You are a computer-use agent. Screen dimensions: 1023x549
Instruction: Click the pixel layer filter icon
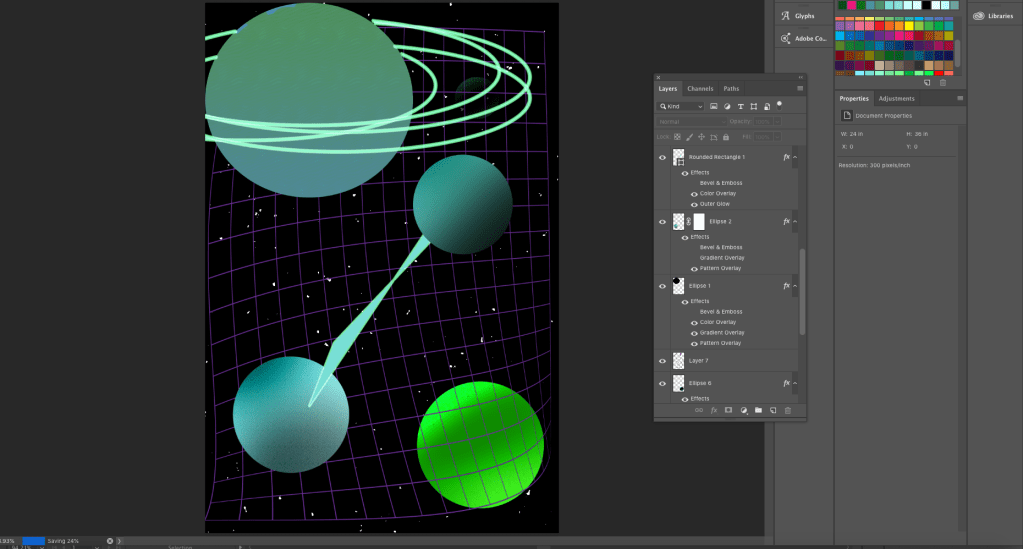pyautogui.click(x=714, y=106)
